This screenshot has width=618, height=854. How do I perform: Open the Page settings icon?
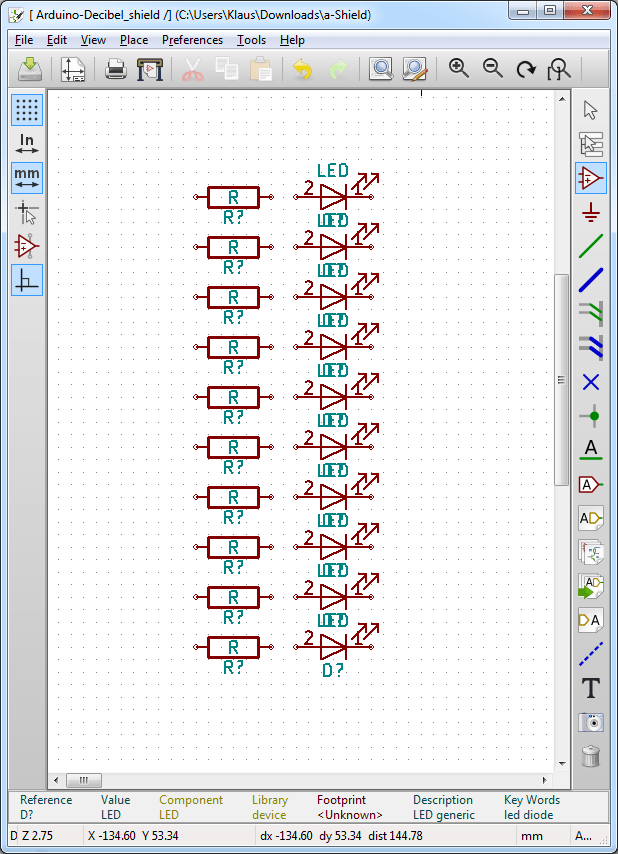point(73,69)
